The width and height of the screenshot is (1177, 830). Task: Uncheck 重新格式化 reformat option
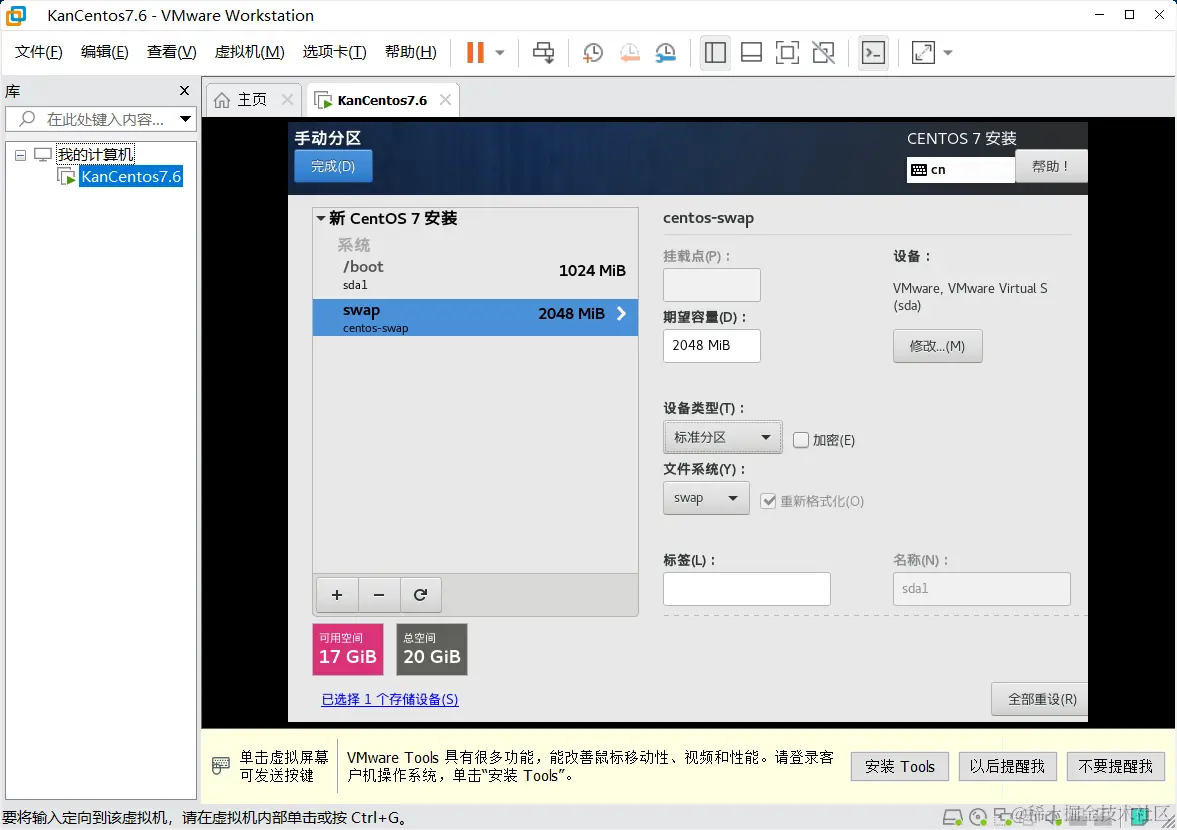pos(768,501)
